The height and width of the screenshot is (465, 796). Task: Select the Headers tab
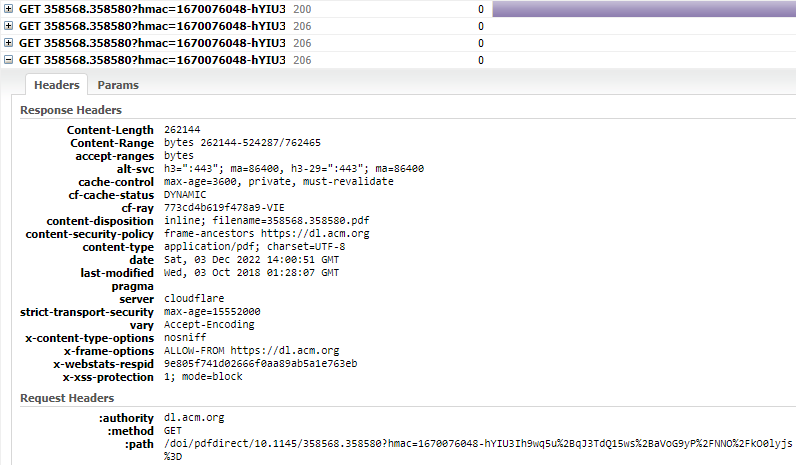tap(56, 85)
